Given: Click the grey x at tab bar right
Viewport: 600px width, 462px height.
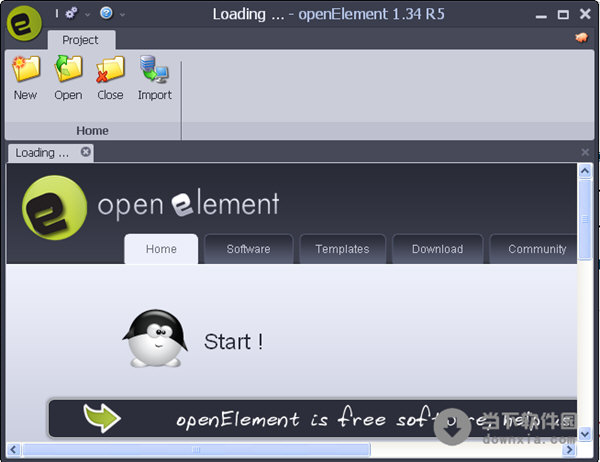Looking at the screenshot, I should pos(585,152).
